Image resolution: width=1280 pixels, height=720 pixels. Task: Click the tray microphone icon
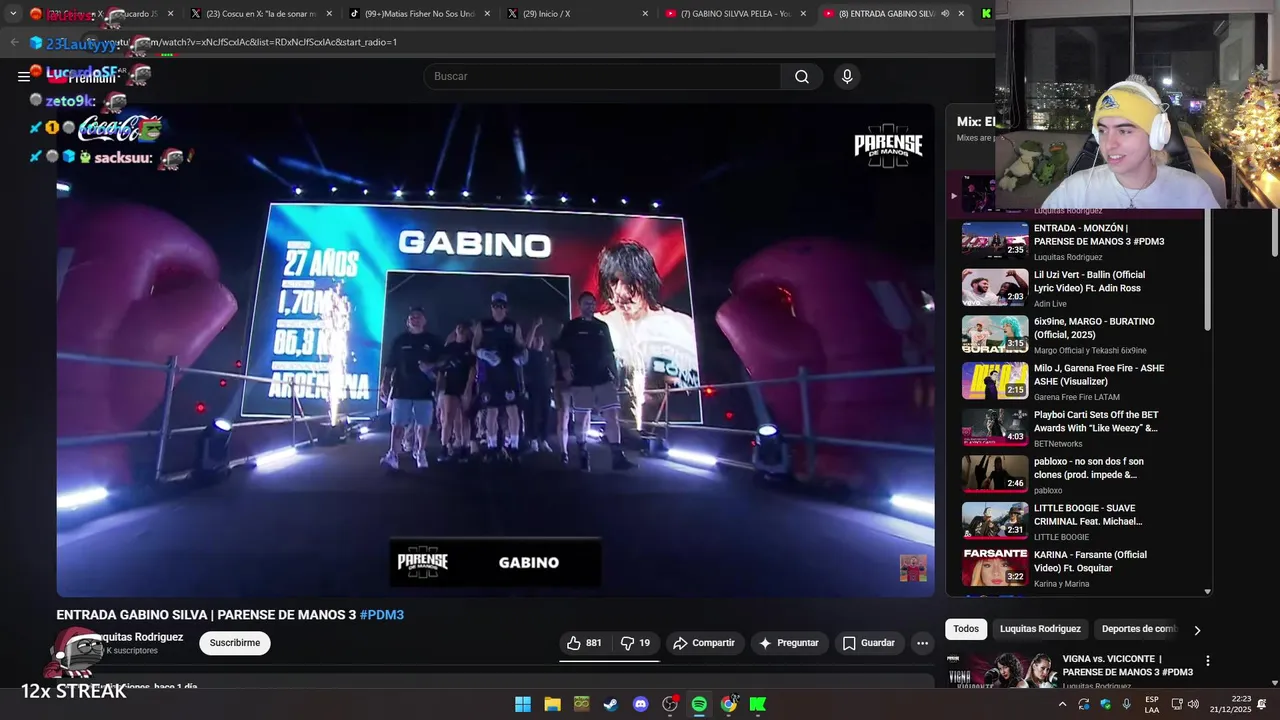(1127, 704)
